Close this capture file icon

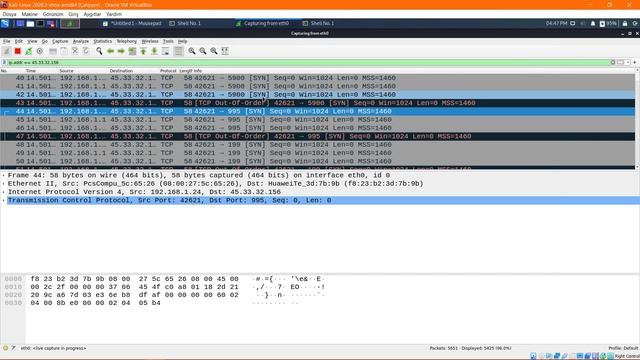(75, 51)
